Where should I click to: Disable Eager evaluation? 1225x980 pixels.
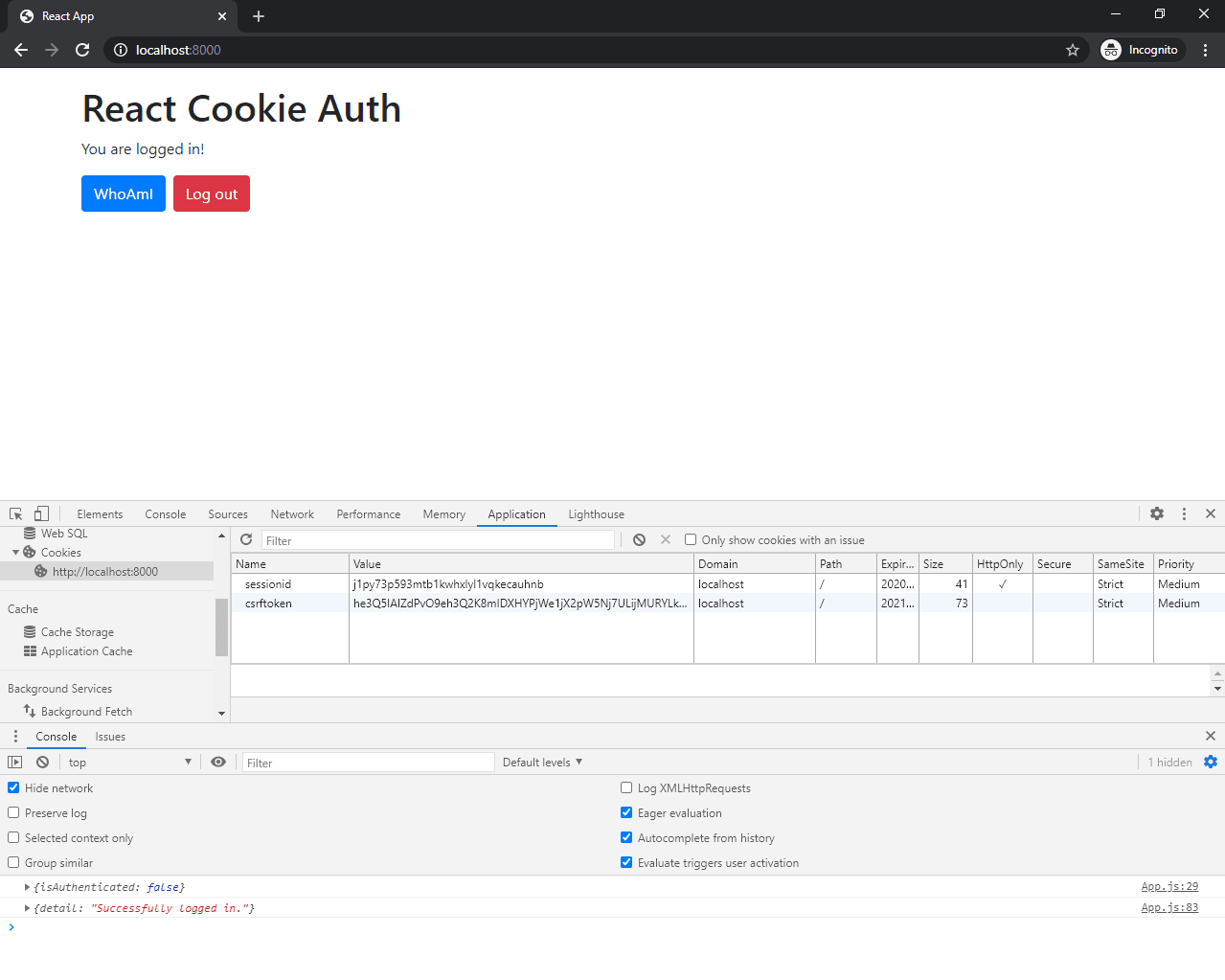click(626, 812)
